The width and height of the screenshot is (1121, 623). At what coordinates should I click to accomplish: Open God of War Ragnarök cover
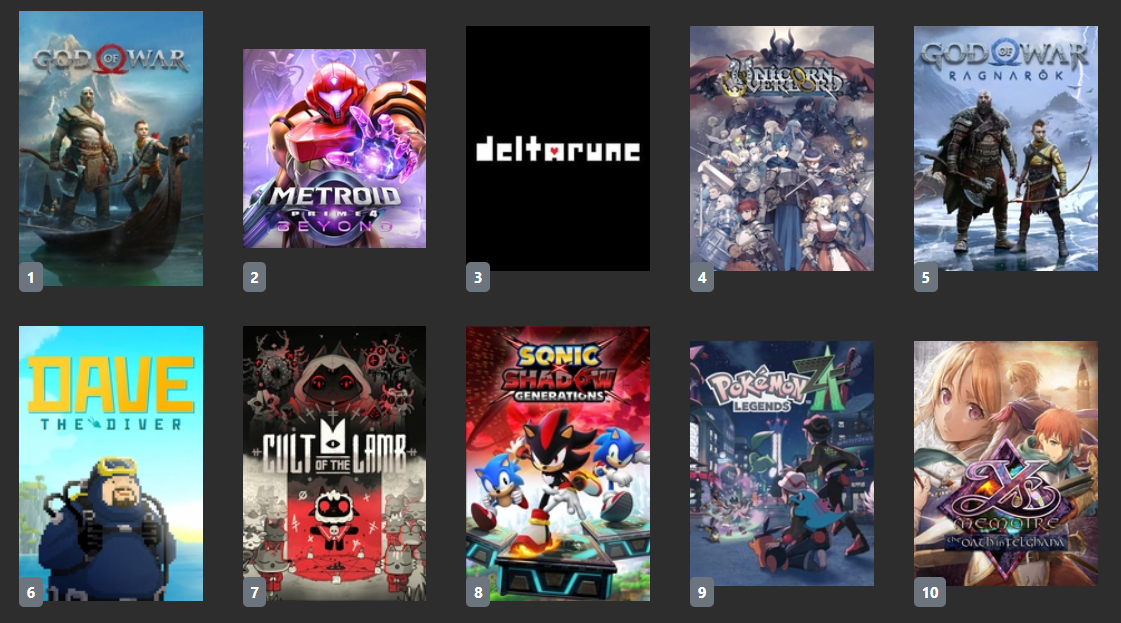1005,148
